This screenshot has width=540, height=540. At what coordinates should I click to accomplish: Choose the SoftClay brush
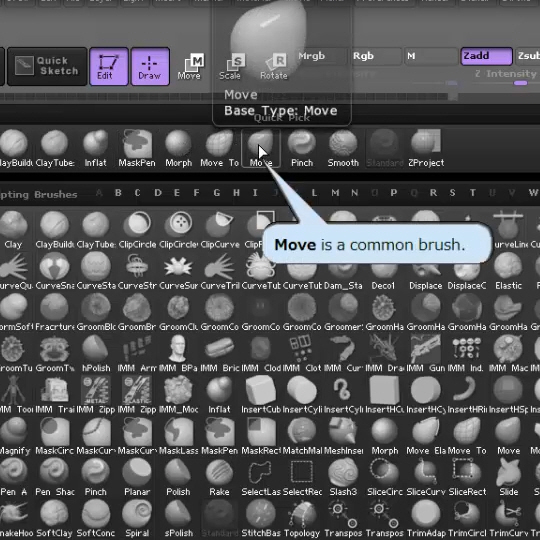coord(54,519)
